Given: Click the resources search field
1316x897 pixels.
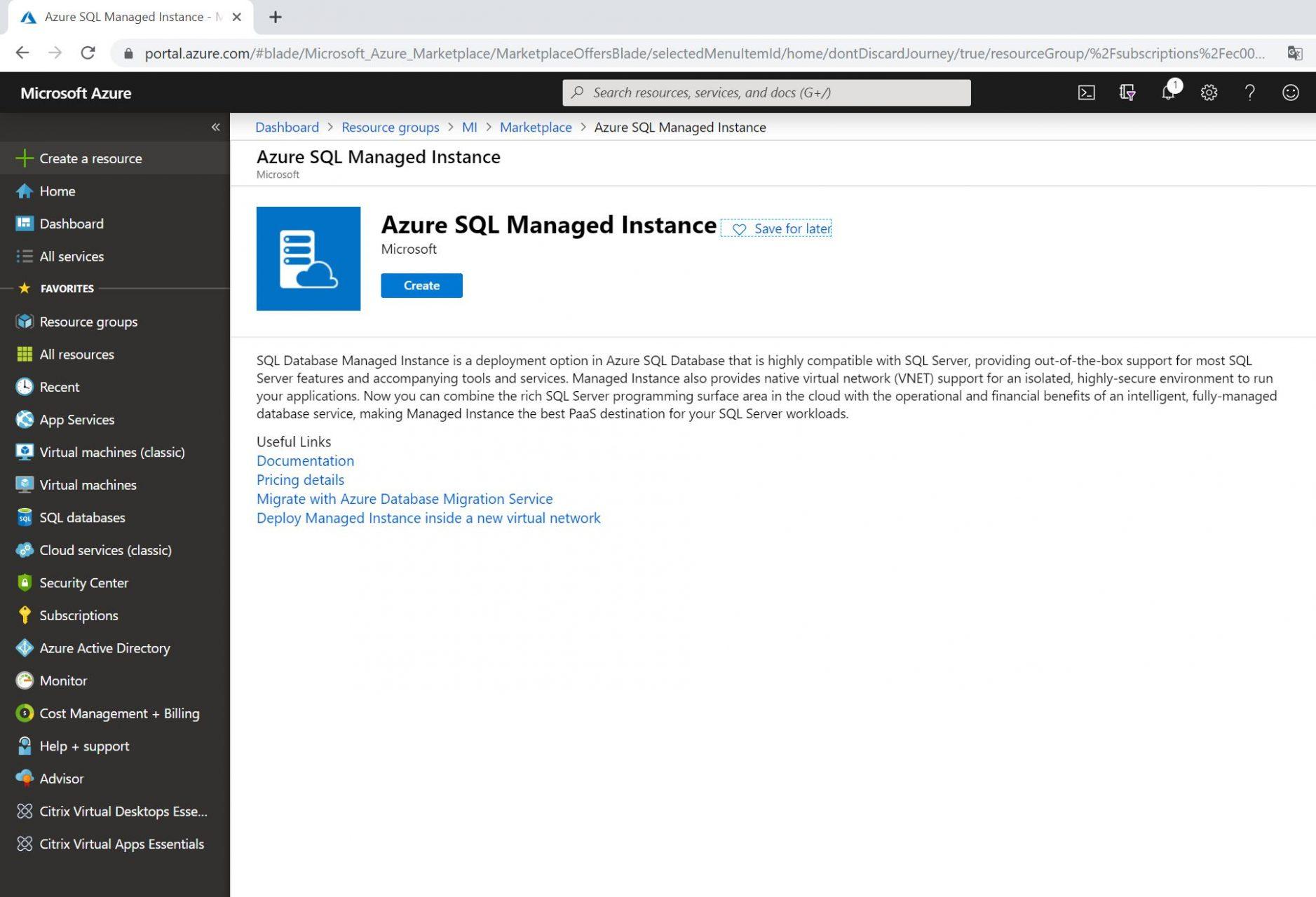Looking at the screenshot, I should click(x=767, y=92).
